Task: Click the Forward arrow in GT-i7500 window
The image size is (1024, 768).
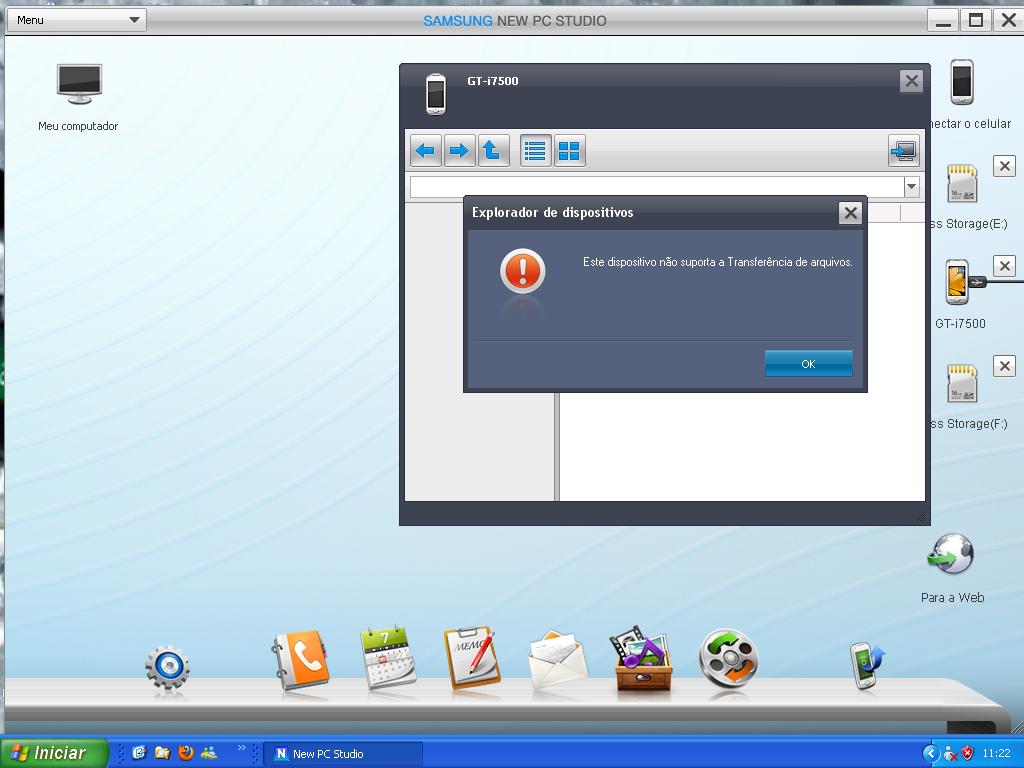Action: tap(460, 151)
